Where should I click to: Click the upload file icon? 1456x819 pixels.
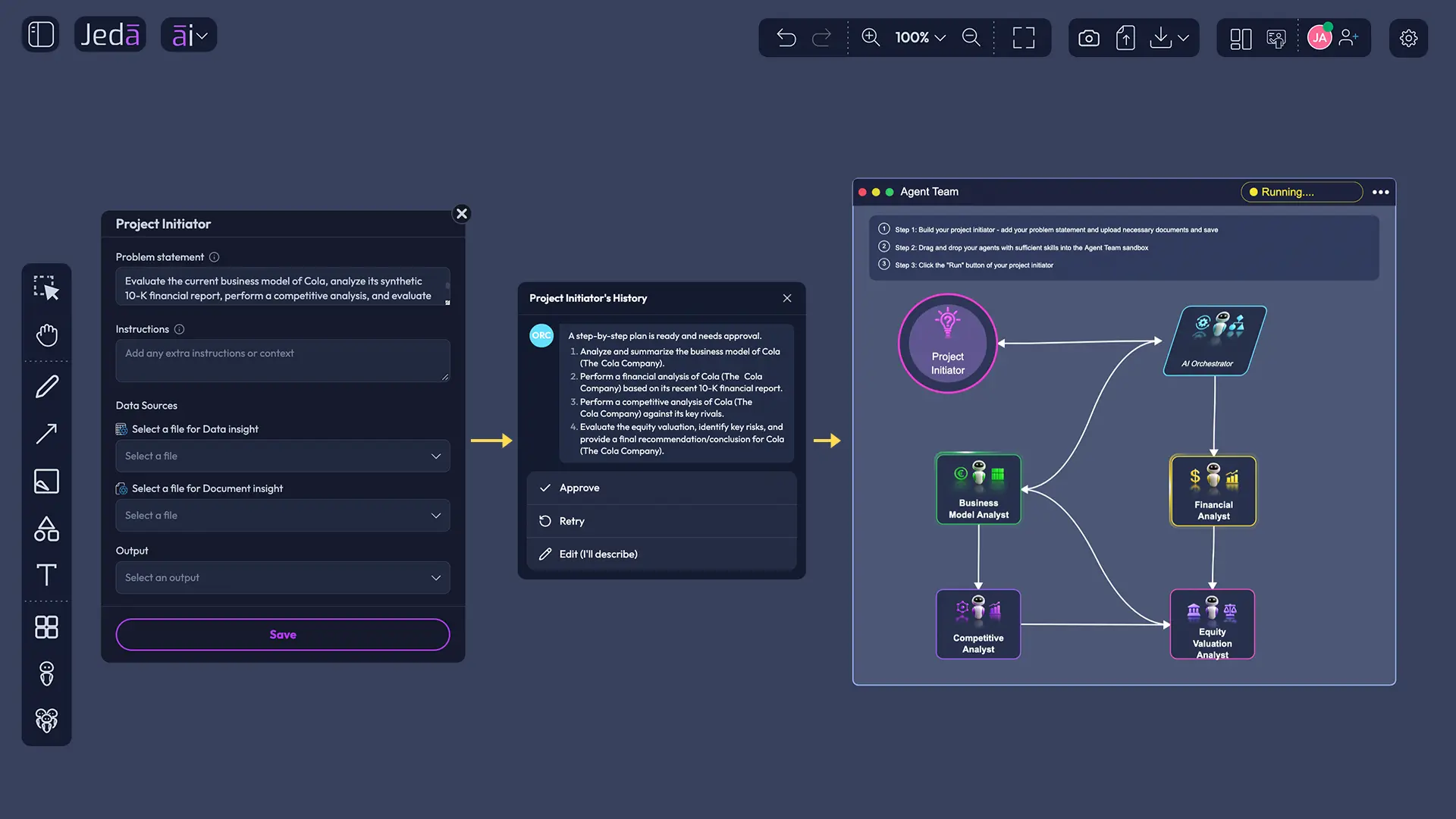1125,37
